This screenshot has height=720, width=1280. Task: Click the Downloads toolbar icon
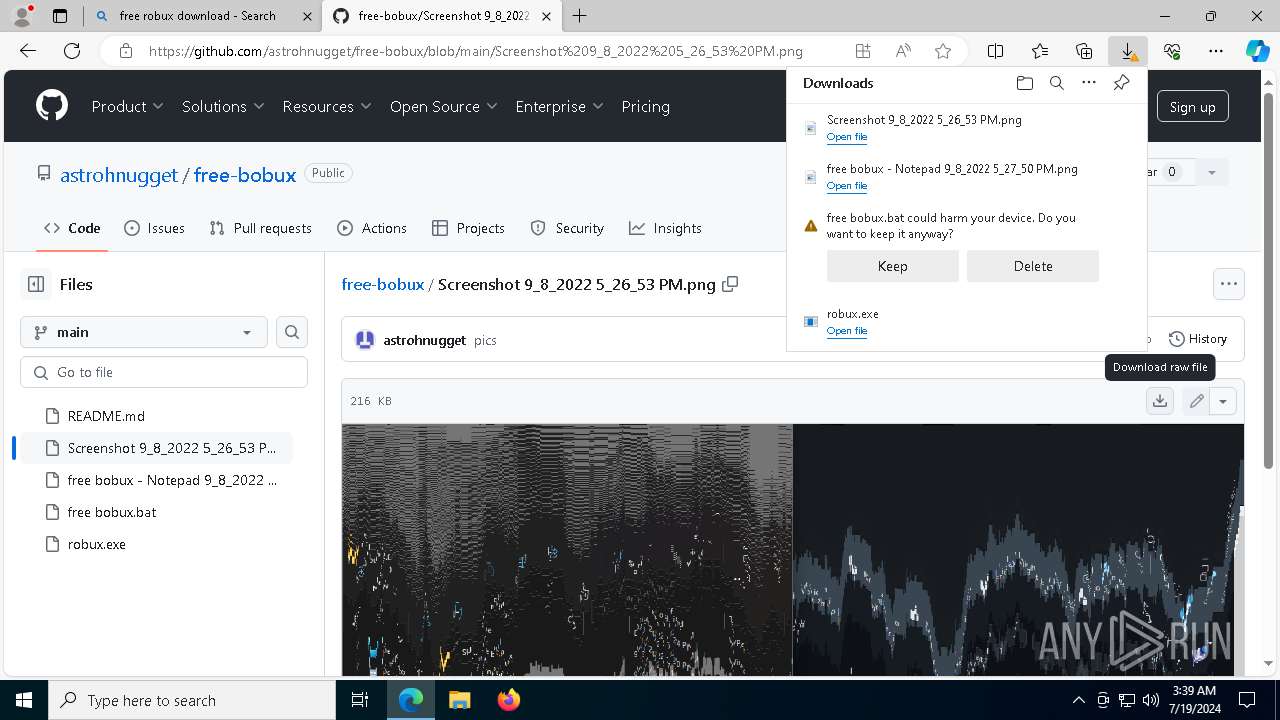pos(1128,51)
